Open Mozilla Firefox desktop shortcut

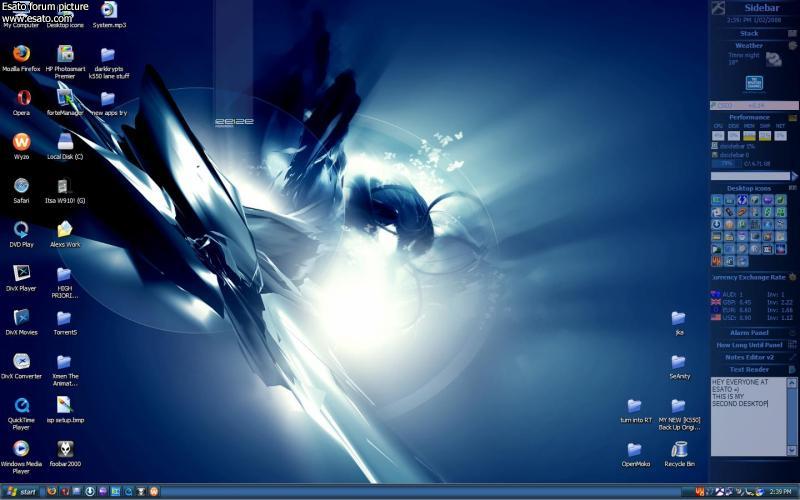pyautogui.click(x=21, y=59)
